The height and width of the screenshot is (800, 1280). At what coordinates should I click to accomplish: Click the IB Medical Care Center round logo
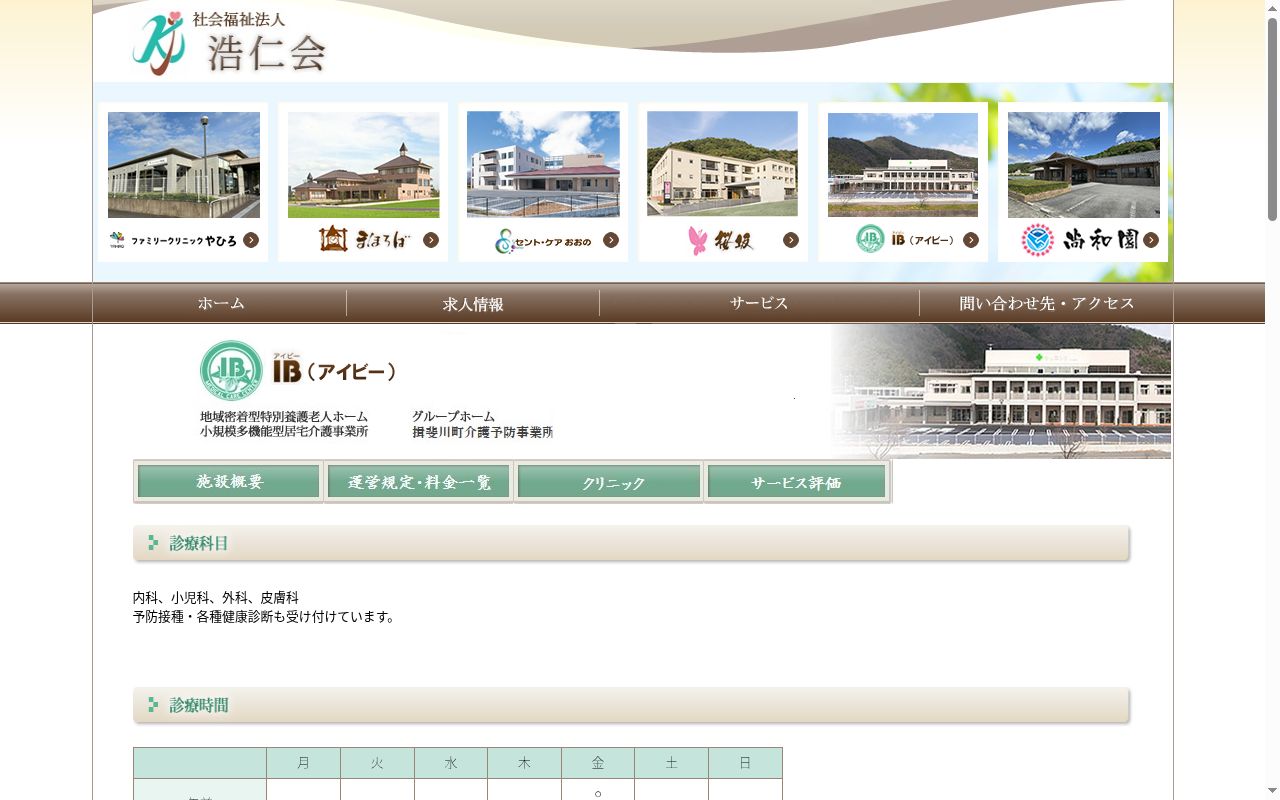pyautogui.click(x=231, y=371)
